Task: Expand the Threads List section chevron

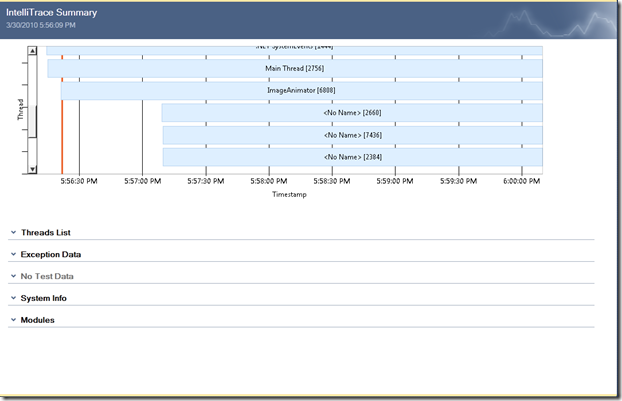Action: 13,232
